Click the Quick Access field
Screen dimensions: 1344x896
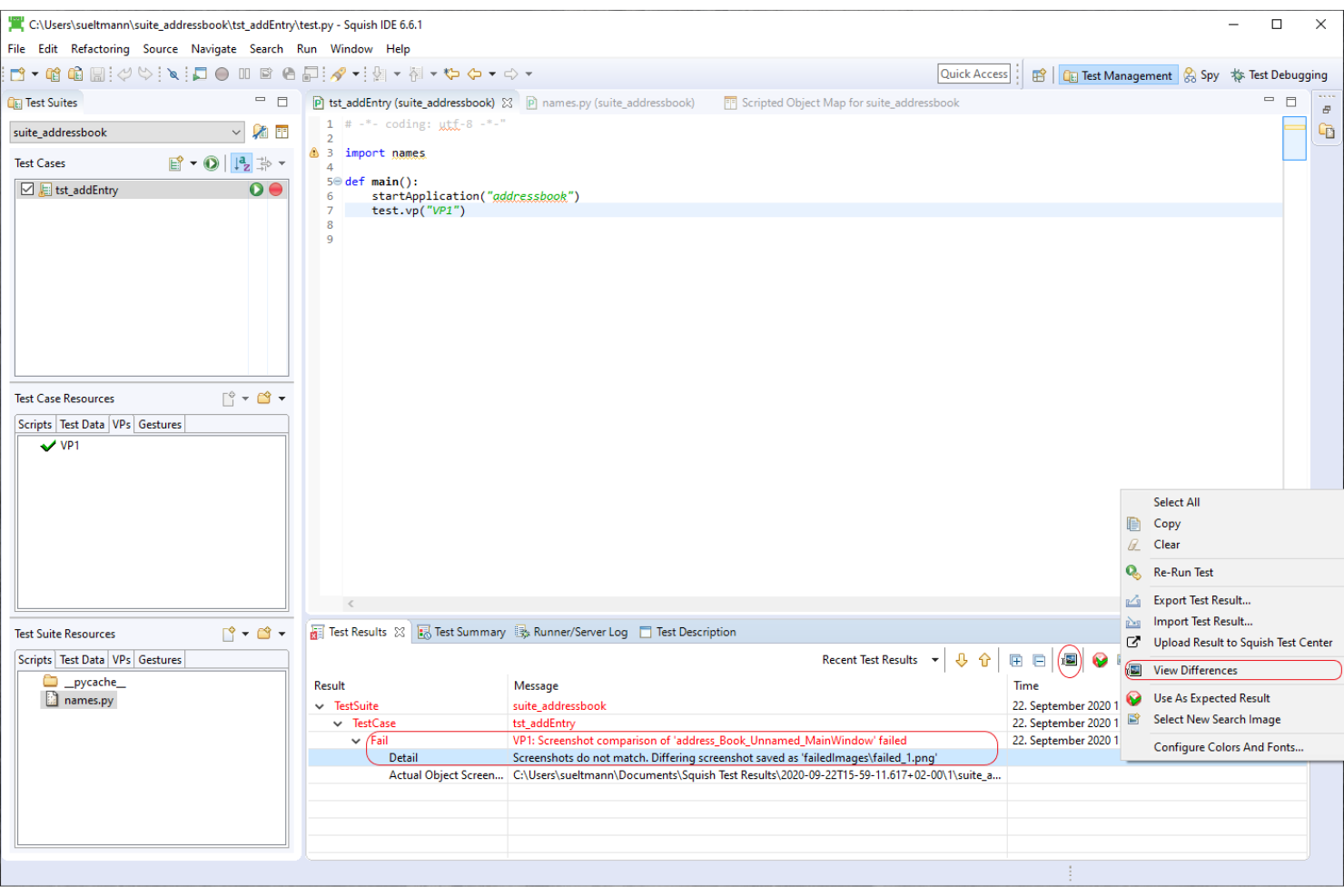click(x=973, y=74)
